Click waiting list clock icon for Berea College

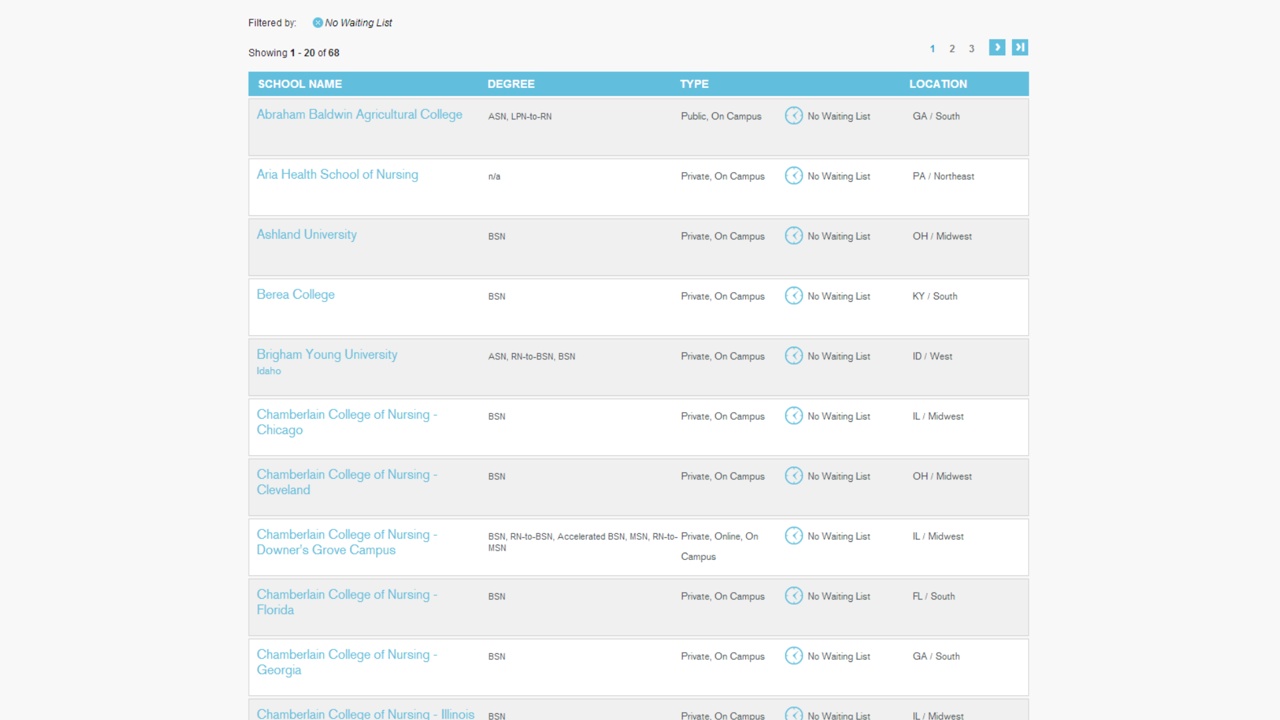(x=794, y=296)
